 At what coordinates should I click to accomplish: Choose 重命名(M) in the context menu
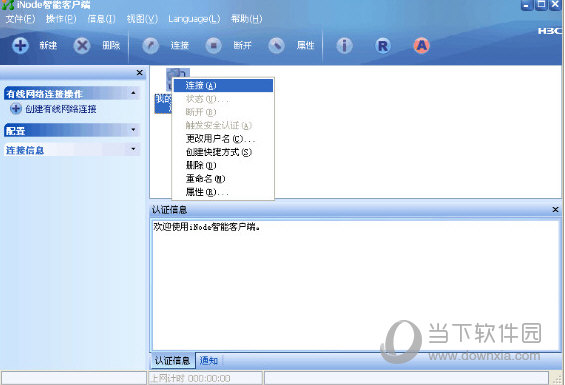pyautogui.click(x=223, y=179)
